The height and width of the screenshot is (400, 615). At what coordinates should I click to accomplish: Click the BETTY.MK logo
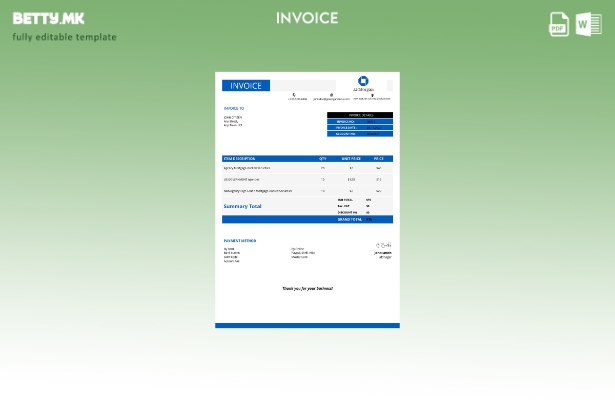(x=48, y=18)
